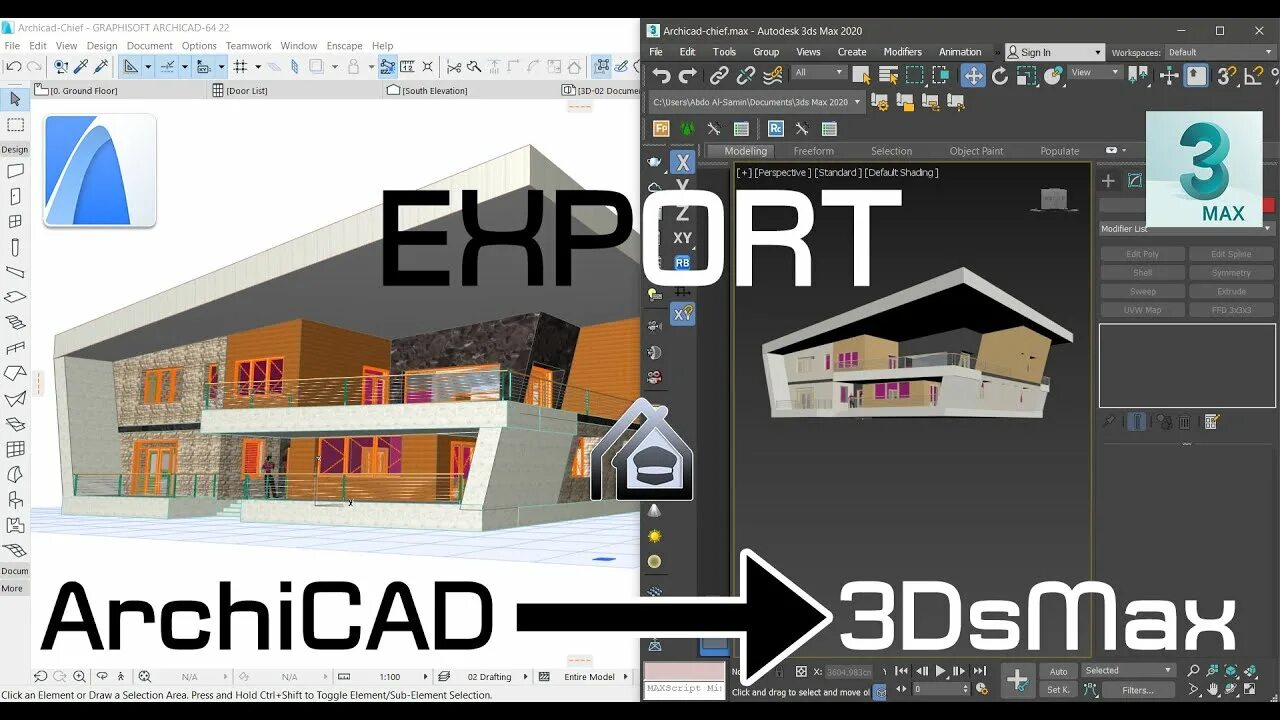1280x720 pixels.
Task: Open the Design menu in ArchiCAD
Action: [102, 46]
